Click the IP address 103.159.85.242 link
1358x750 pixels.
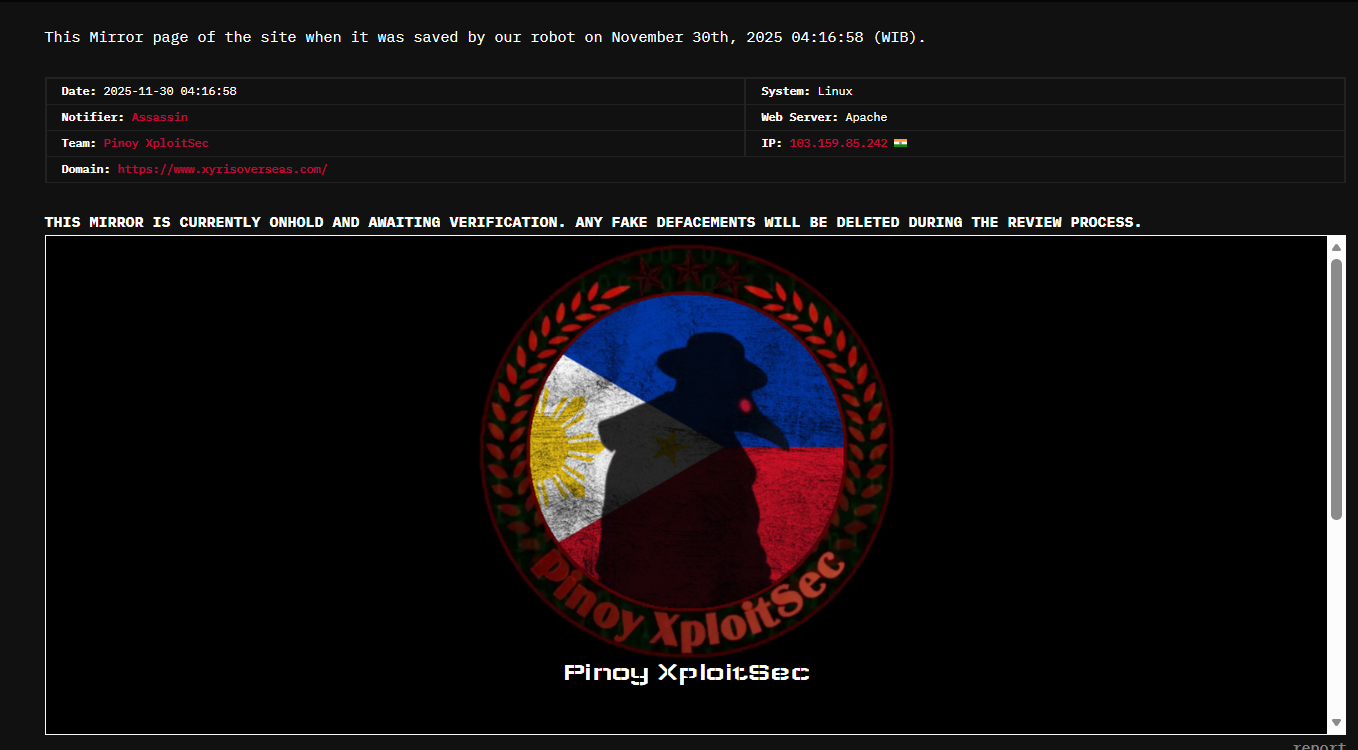pos(838,143)
